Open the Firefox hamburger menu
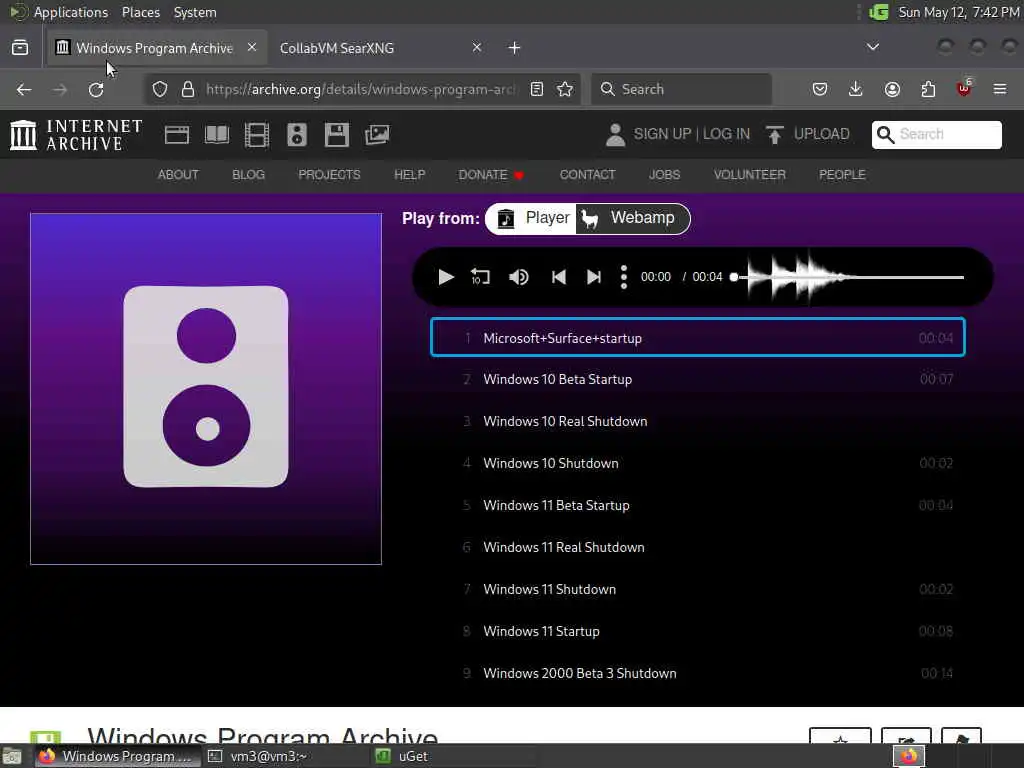This screenshot has width=1024, height=768. (x=1000, y=89)
